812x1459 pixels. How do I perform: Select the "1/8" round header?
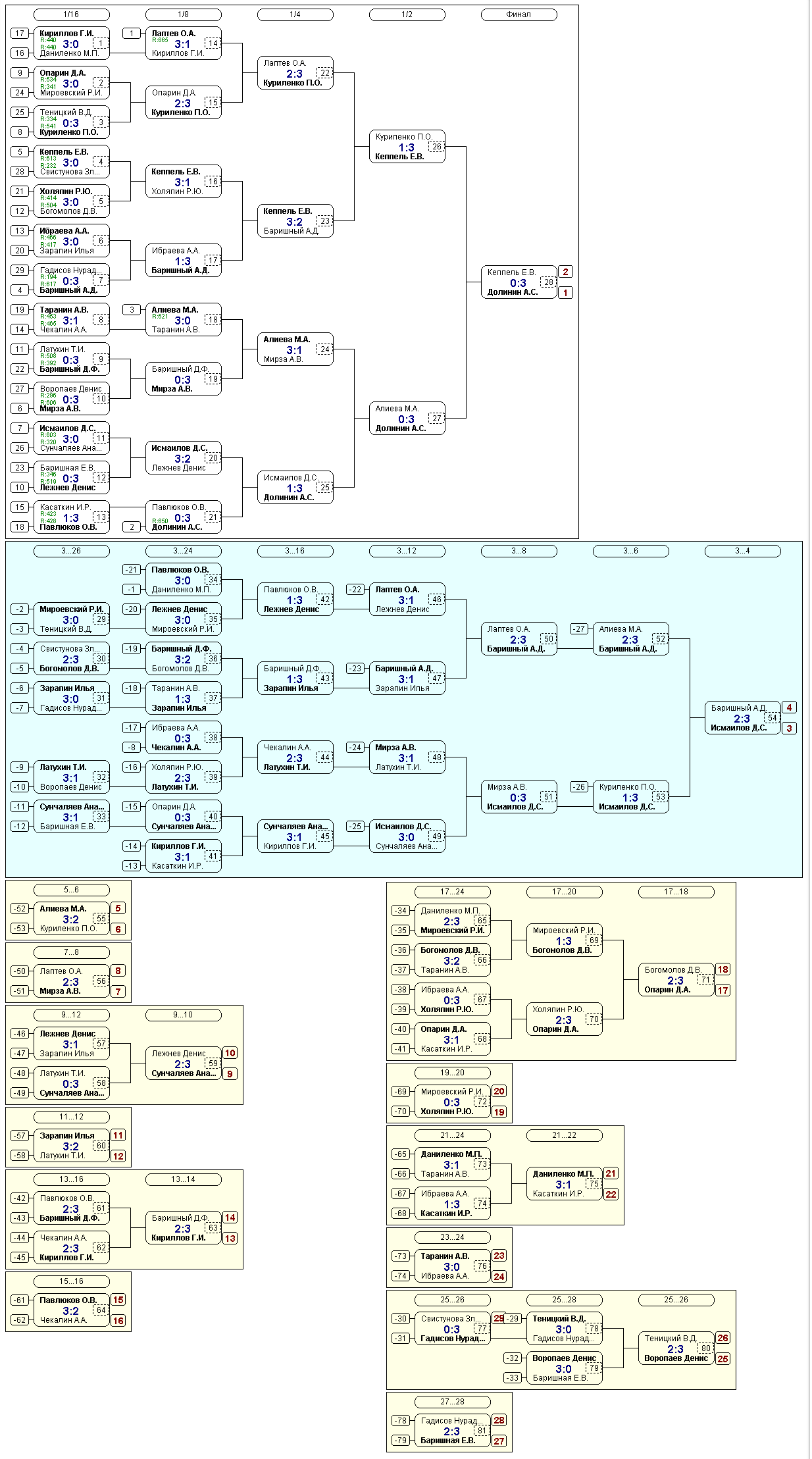pyautogui.click(x=183, y=14)
